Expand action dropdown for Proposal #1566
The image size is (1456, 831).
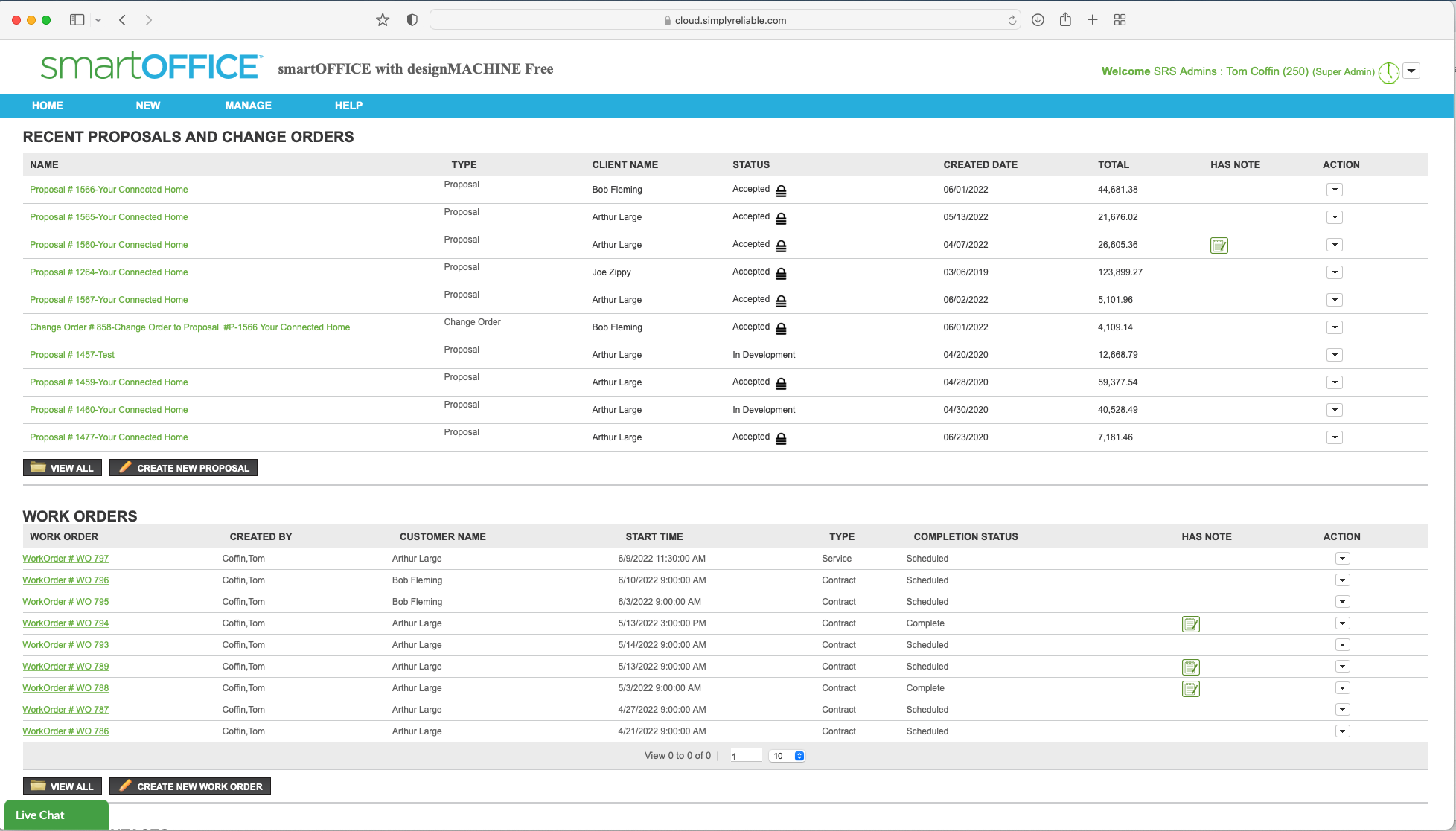[x=1335, y=190]
